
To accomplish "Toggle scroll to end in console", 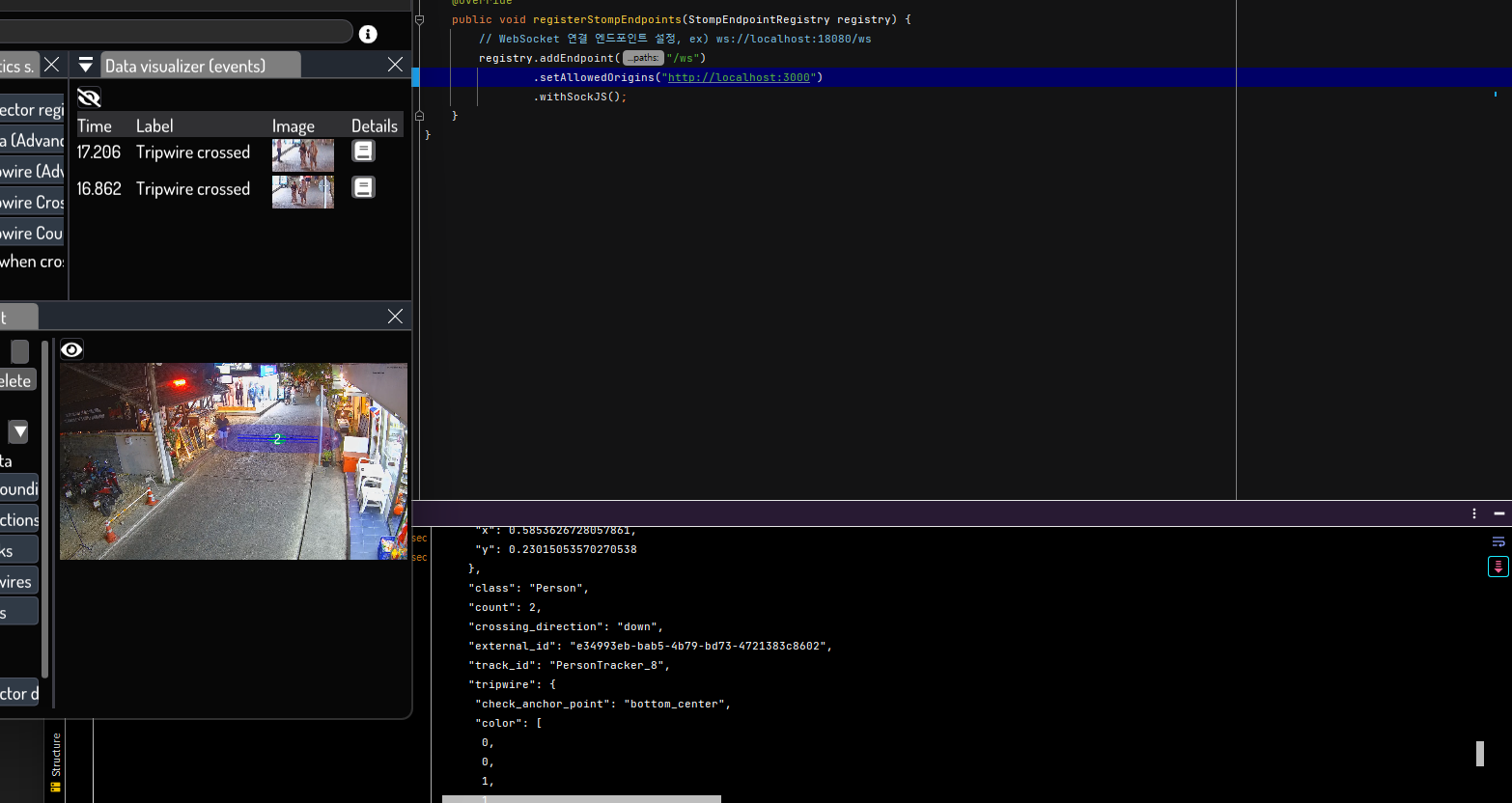I will click(x=1498, y=567).
